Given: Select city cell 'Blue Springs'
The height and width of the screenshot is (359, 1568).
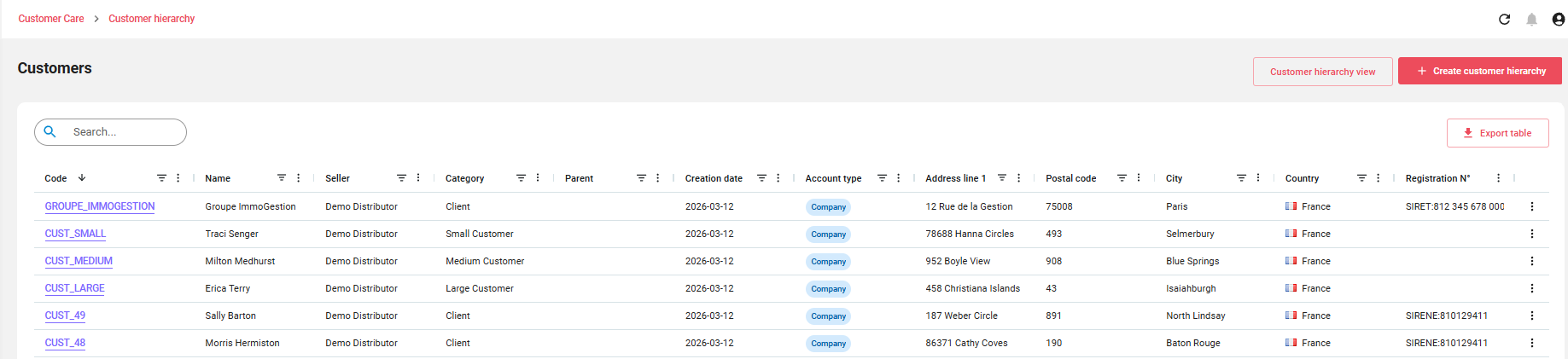Looking at the screenshot, I should click(x=1192, y=261).
